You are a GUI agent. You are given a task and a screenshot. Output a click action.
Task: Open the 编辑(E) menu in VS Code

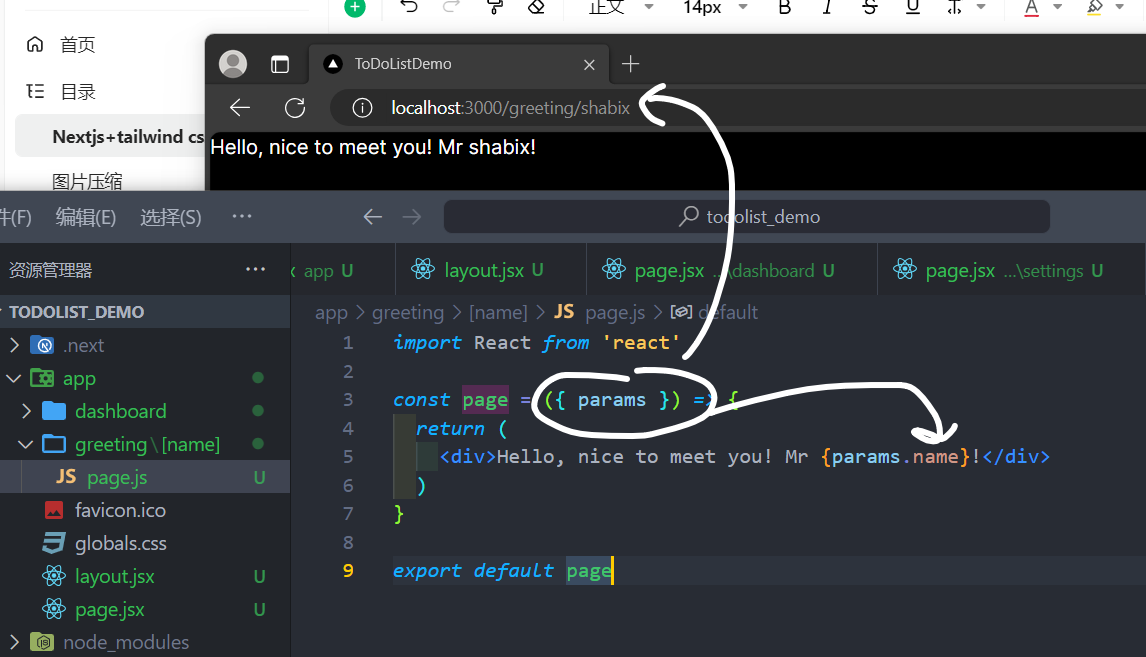tap(86, 217)
